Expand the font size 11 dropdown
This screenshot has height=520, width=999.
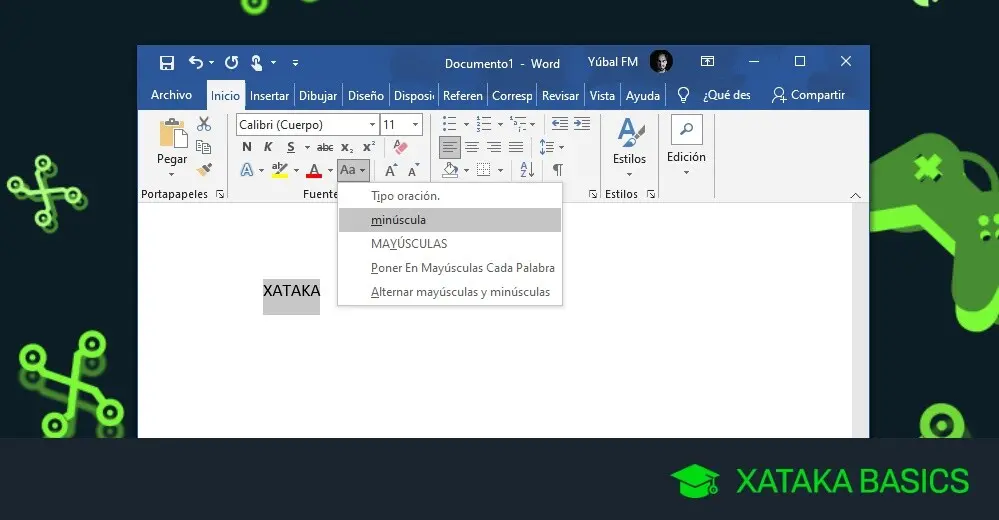(x=415, y=125)
